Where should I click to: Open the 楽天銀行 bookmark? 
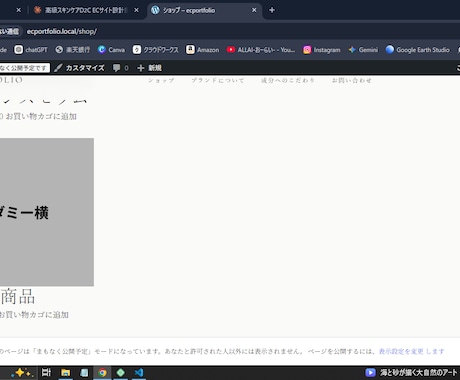click(73, 50)
